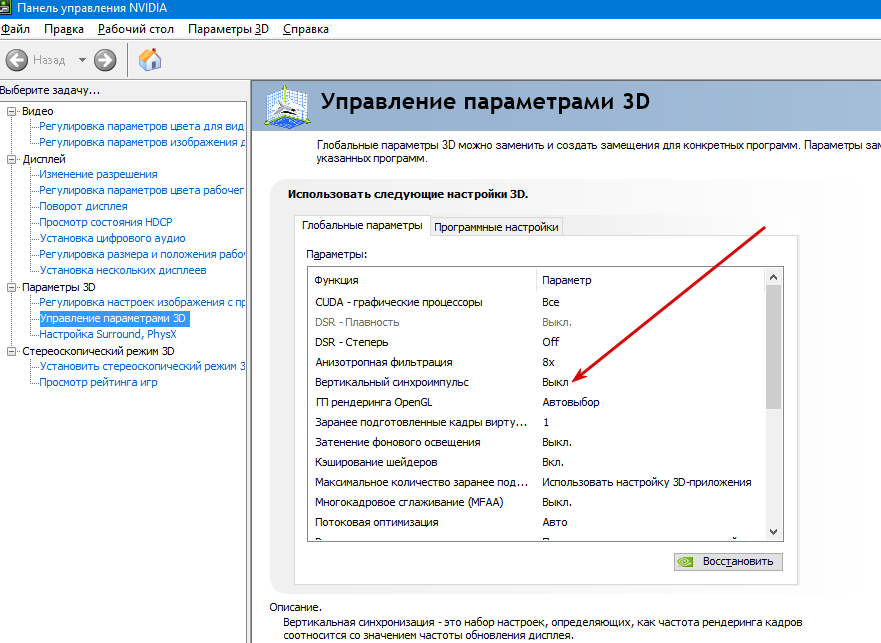Switch to the Глобальные параметры tab
This screenshot has width=881, height=643.
click(362, 225)
